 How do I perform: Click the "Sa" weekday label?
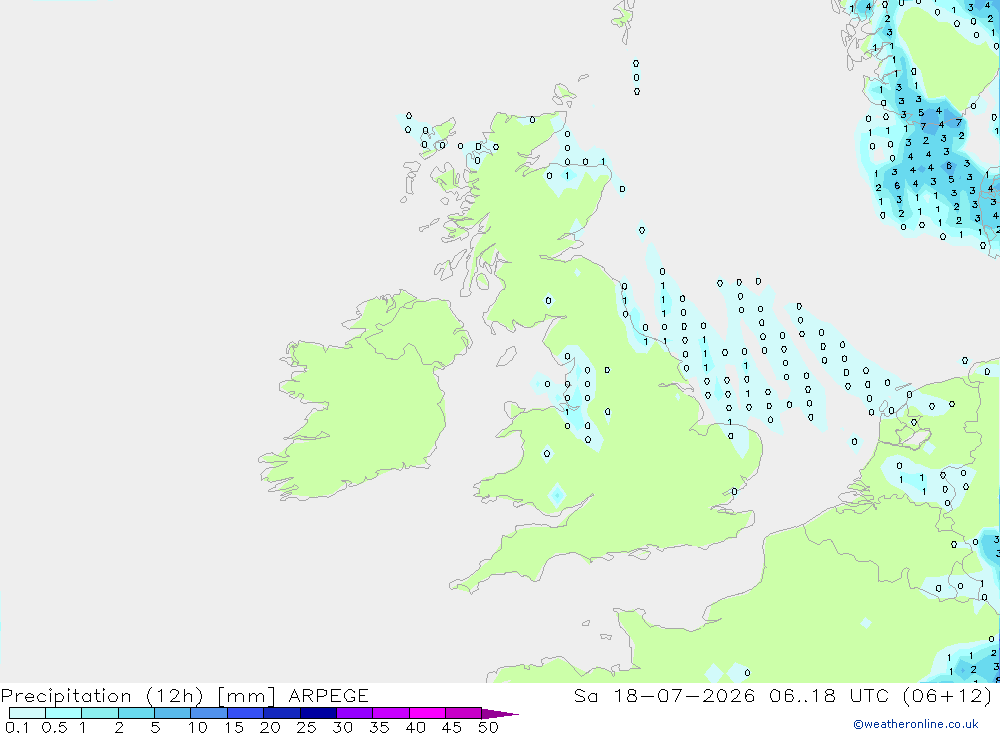[585, 695]
